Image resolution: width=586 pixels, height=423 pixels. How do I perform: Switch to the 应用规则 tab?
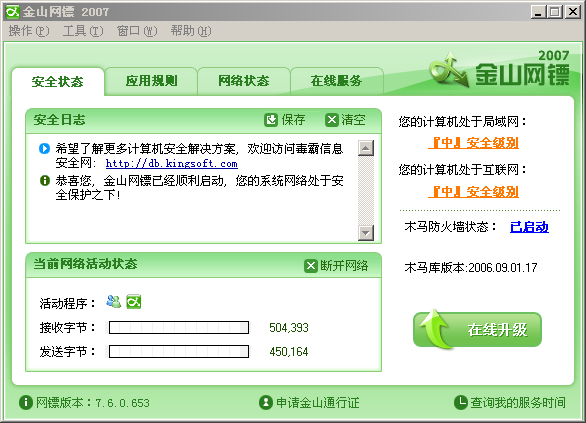pos(151,81)
